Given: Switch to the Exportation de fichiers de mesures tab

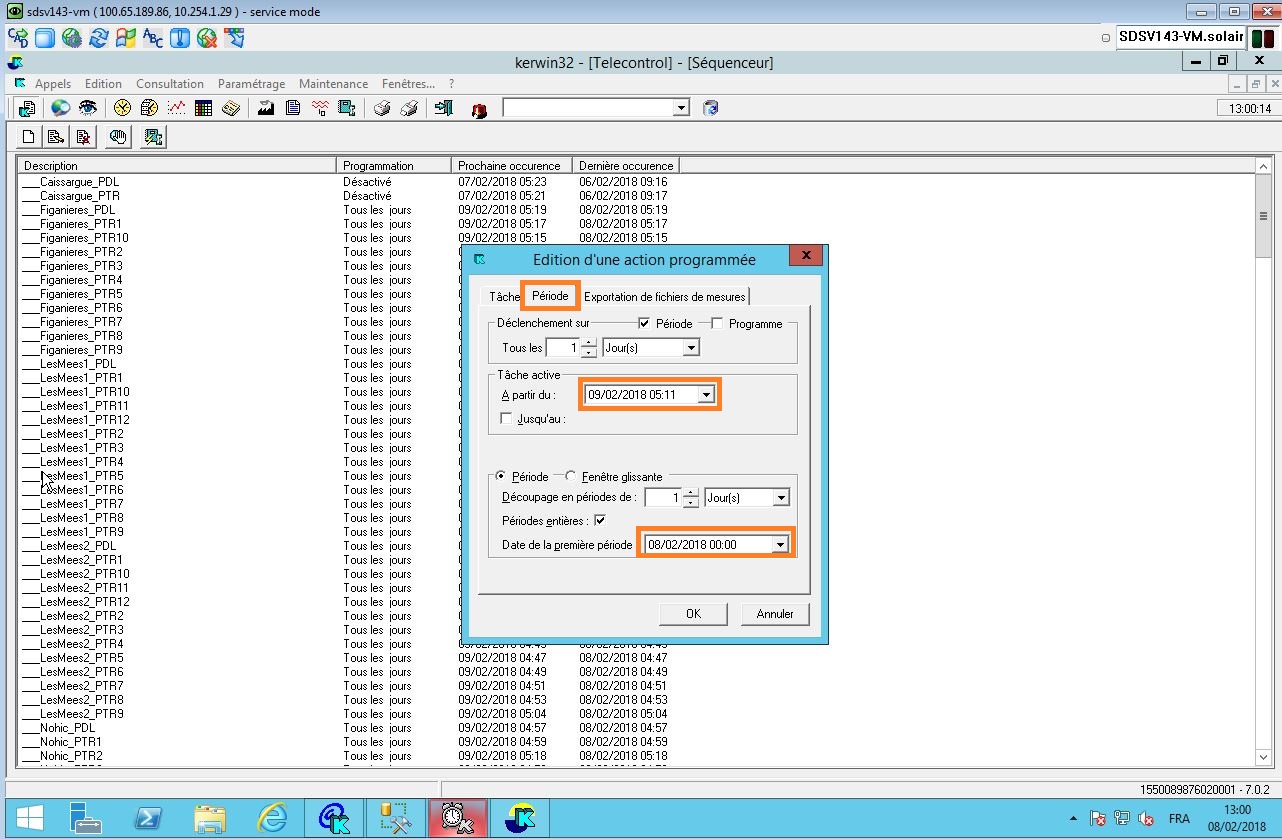Looking at the screenshot, I should [664, 297].
